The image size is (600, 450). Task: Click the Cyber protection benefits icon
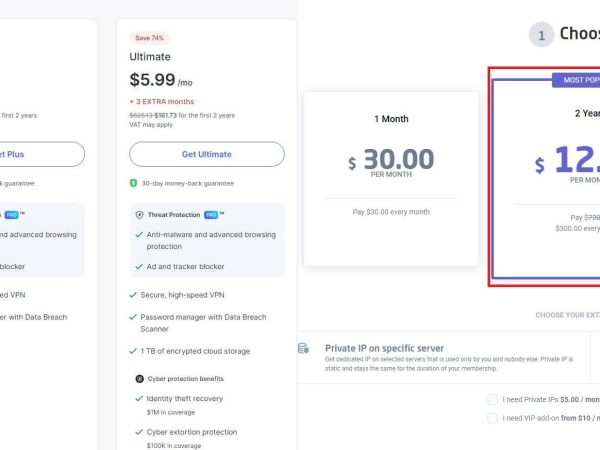139,379
